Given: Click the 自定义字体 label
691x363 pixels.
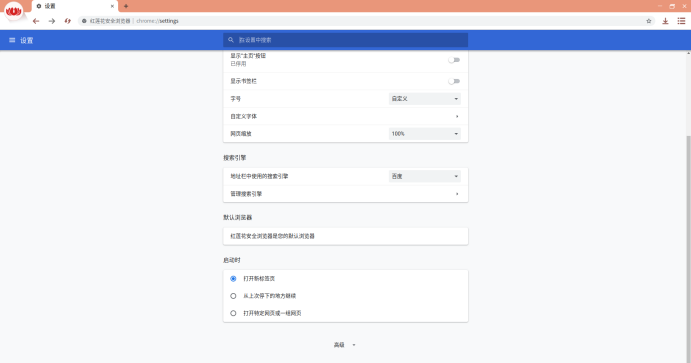Looking at the screenshot, I should tap(244, 116).
